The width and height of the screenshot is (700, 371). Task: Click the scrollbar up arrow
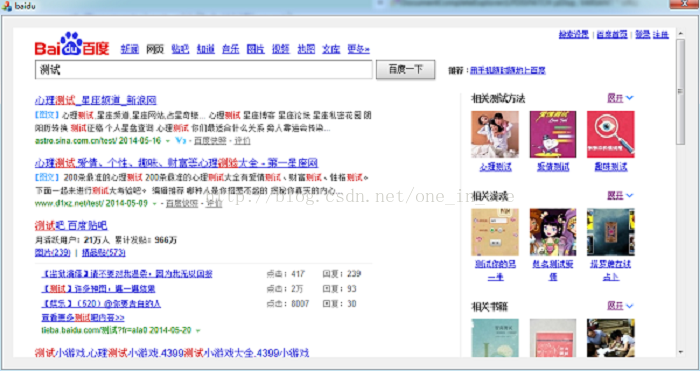680,33
